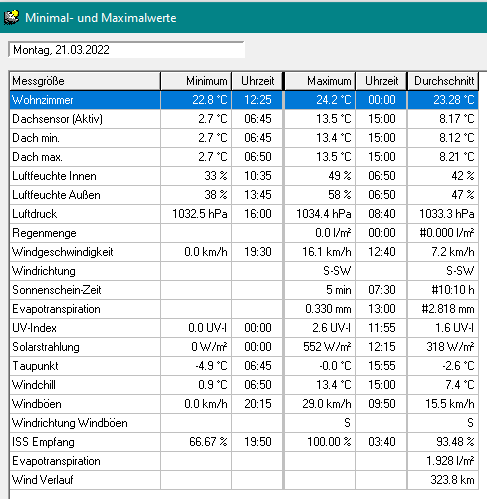
Task: Click the weather app icon in title bar
Action: point(11,18)
